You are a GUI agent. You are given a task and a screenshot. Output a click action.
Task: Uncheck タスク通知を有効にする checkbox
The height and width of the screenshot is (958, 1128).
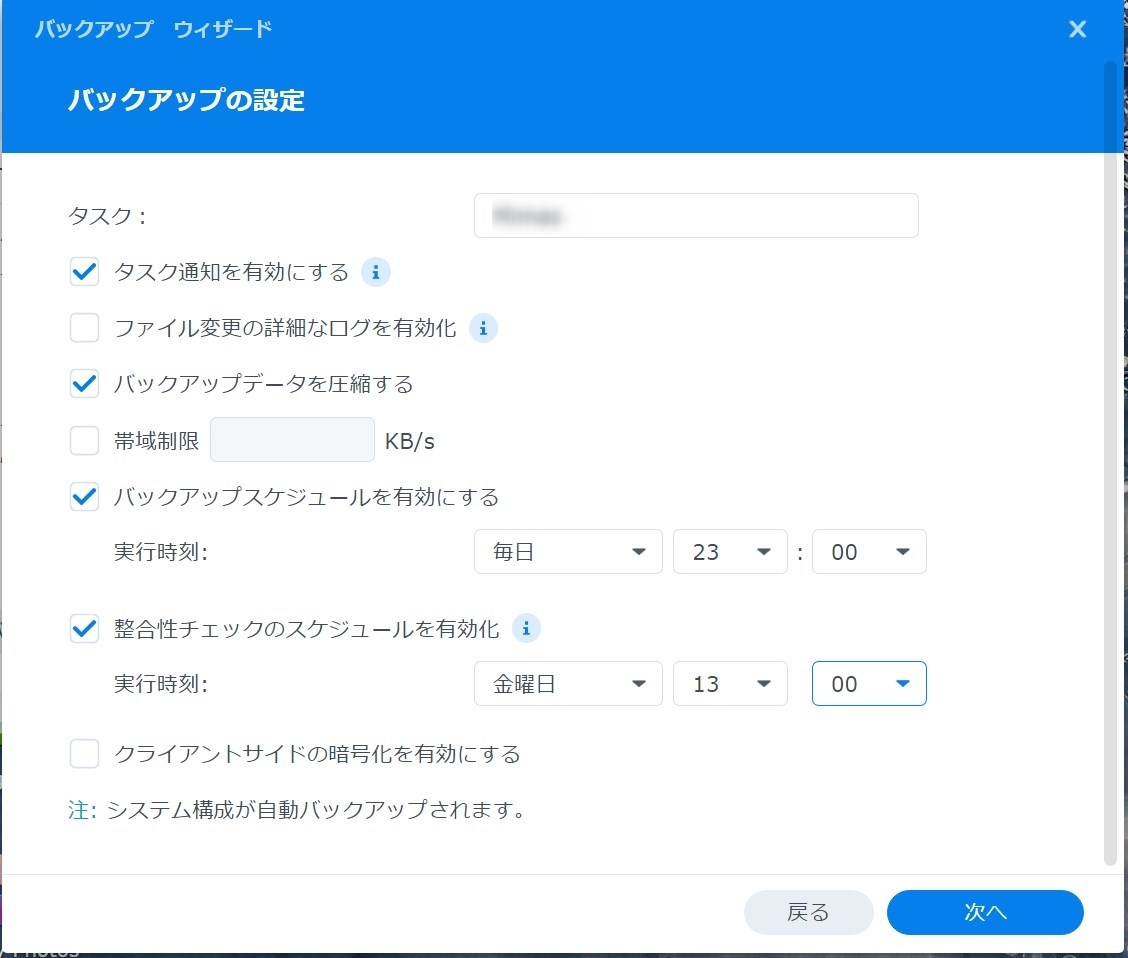click(x=85, y=272)
